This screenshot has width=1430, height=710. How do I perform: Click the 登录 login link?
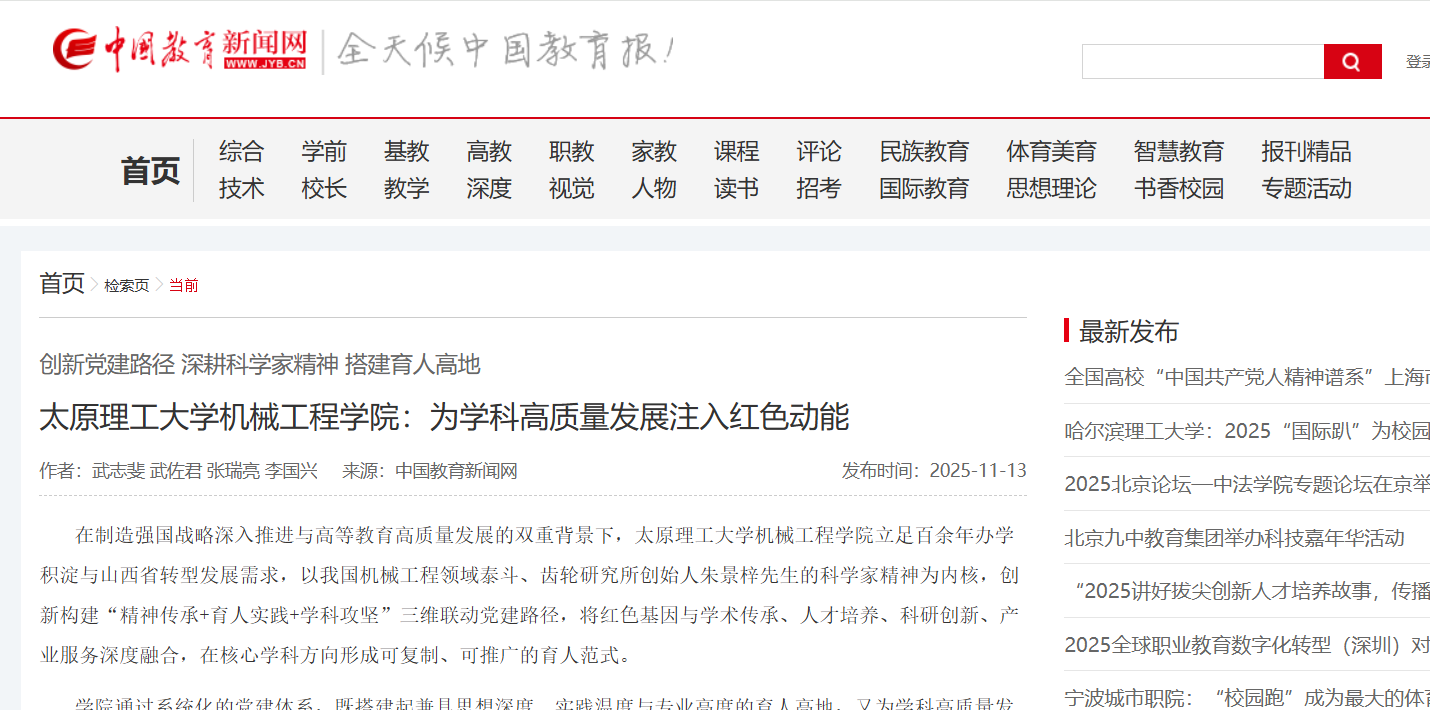(x=1417, y=62)
